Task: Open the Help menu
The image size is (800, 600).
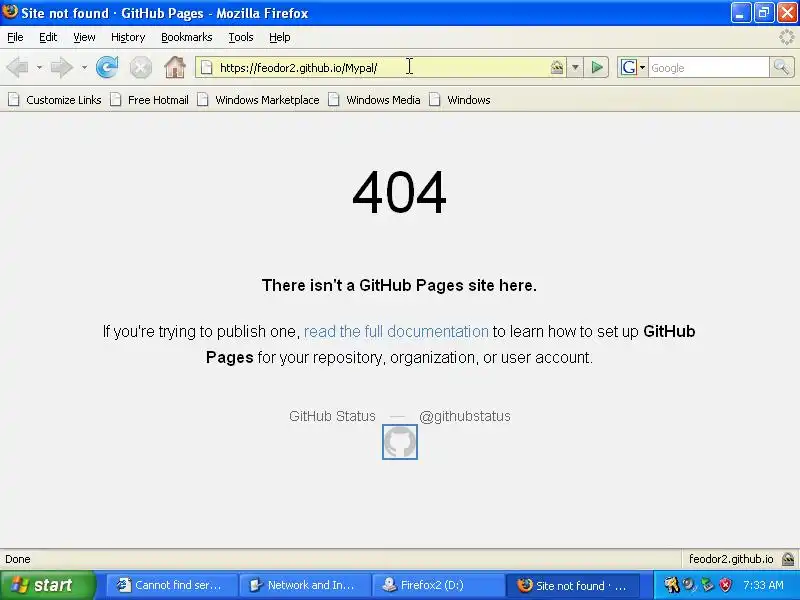Action: (x=280, y=37)
